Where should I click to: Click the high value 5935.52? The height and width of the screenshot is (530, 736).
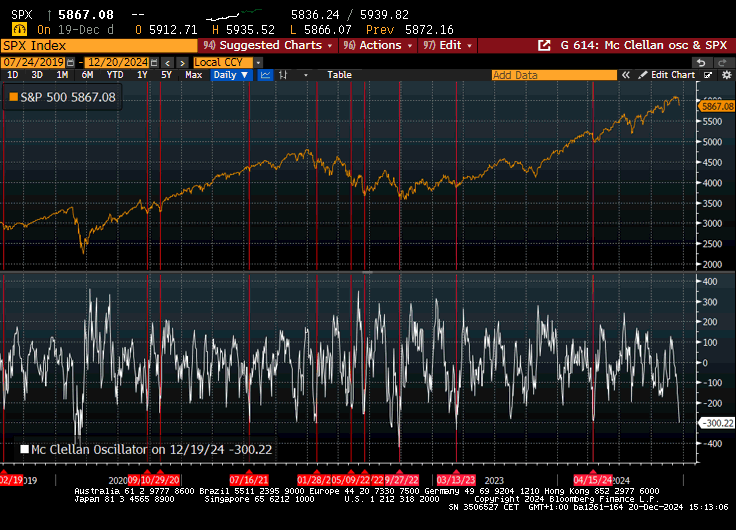click(x=250, y=30)
